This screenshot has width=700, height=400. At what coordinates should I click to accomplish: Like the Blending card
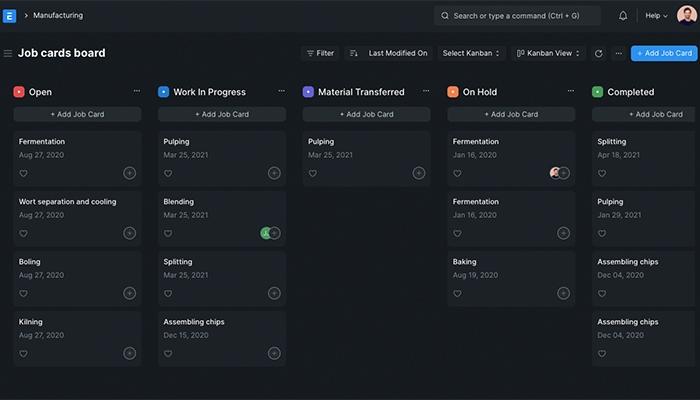coord(168,233)
